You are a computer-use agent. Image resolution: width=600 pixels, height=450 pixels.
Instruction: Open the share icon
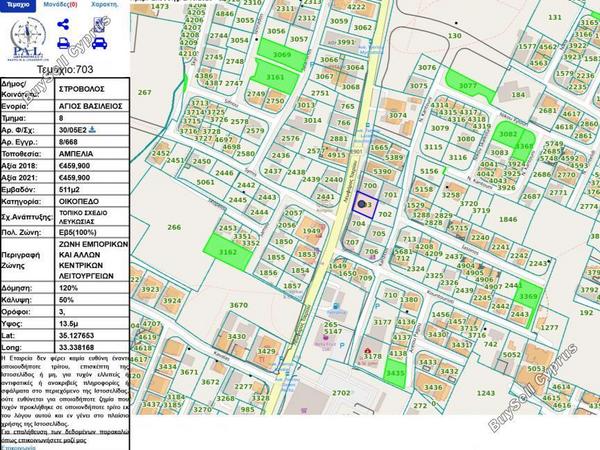click(x=63, y=25)
